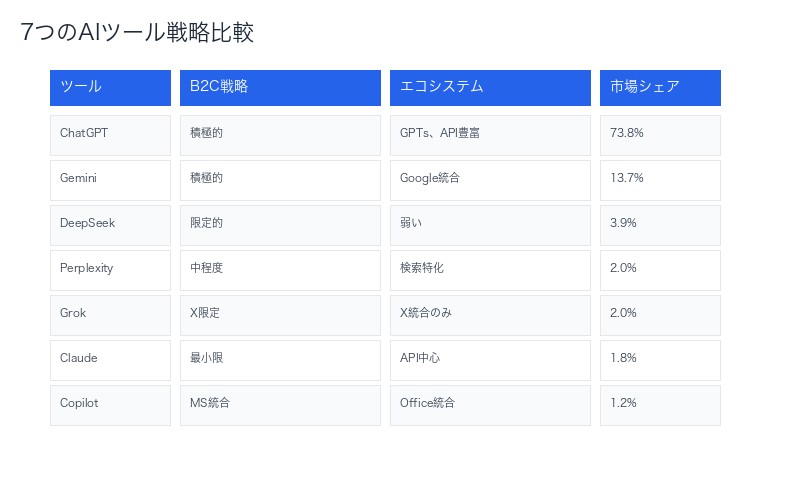Click the Perplexity cell

(110, 268)
